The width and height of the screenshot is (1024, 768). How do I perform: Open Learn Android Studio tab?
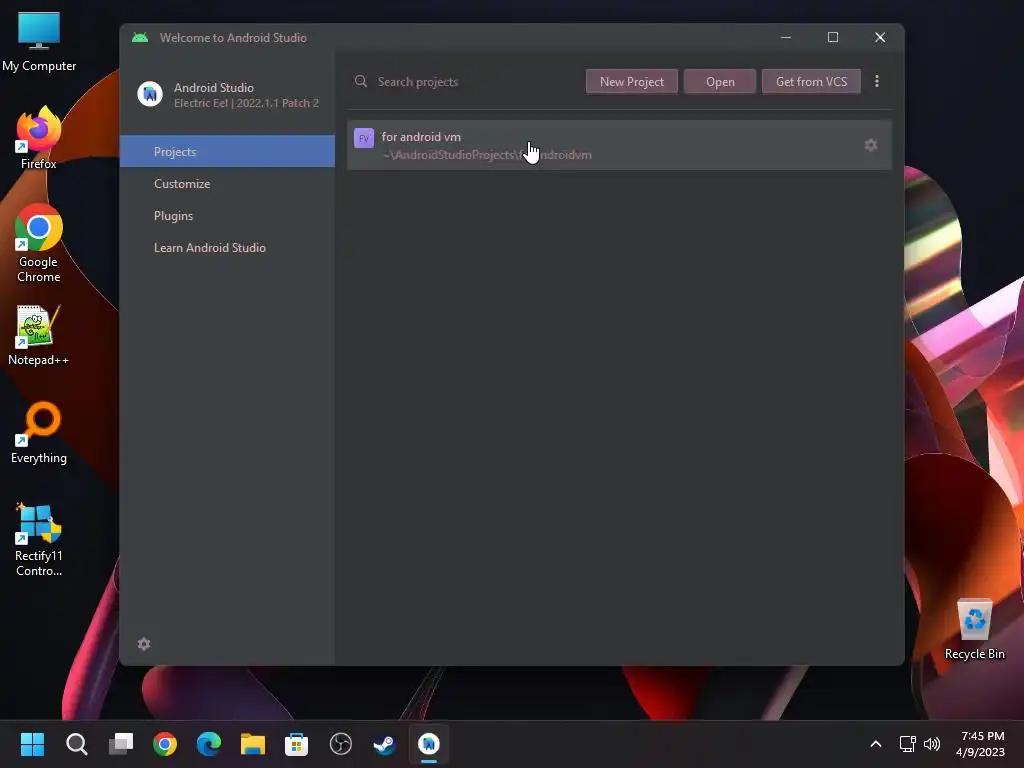click(x=227, y=248)
